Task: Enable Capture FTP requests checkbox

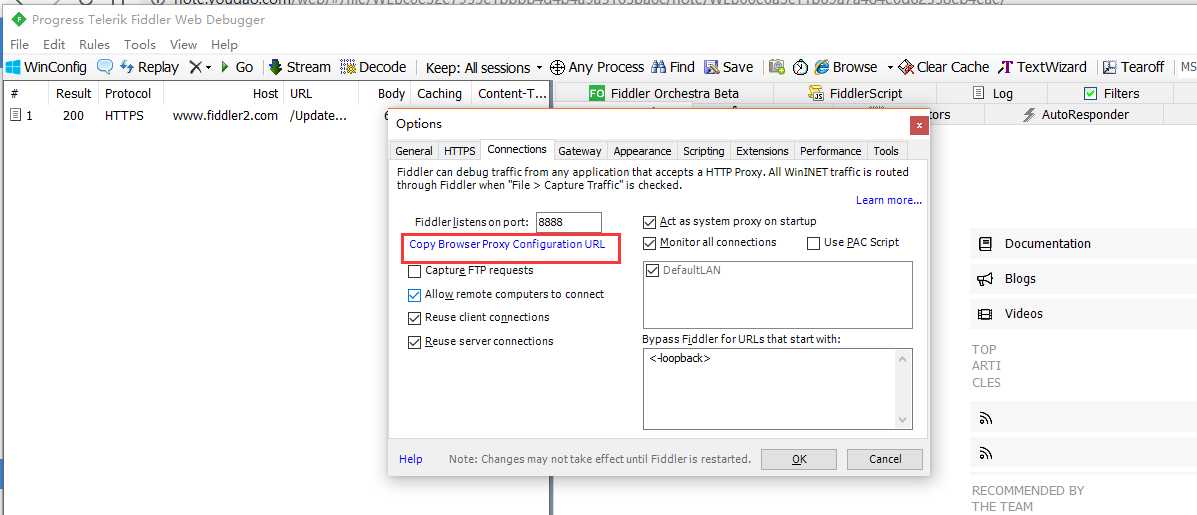Action: [415, 271]
